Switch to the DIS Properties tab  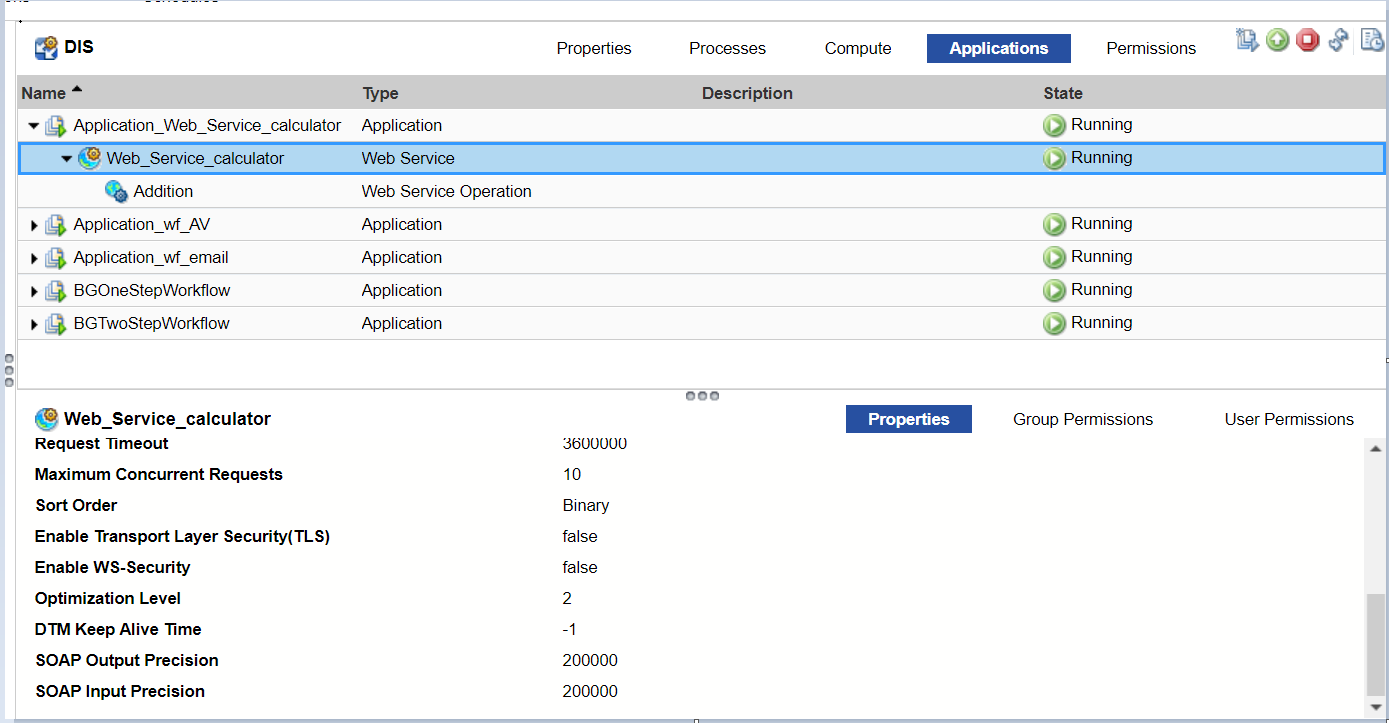click(x=594, y=48)
